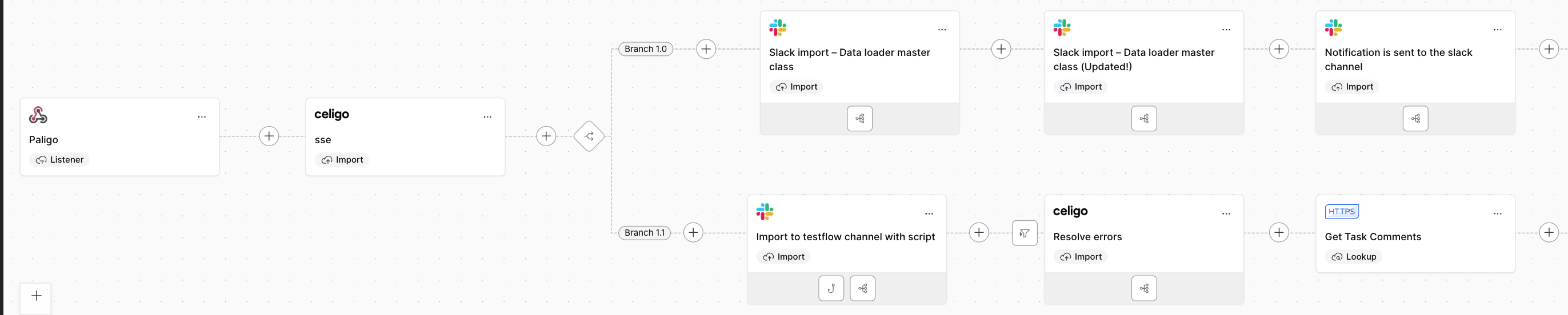The image size is (1568, 315).
Task: Open mapping icon under Notification slack channel step
Action: click(x=1415, y=119)
